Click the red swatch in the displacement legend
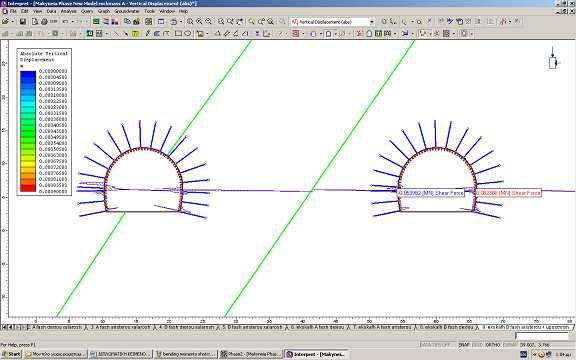This screenshot has height=360, width=576. pyautogui.click(x=28, y=188)
